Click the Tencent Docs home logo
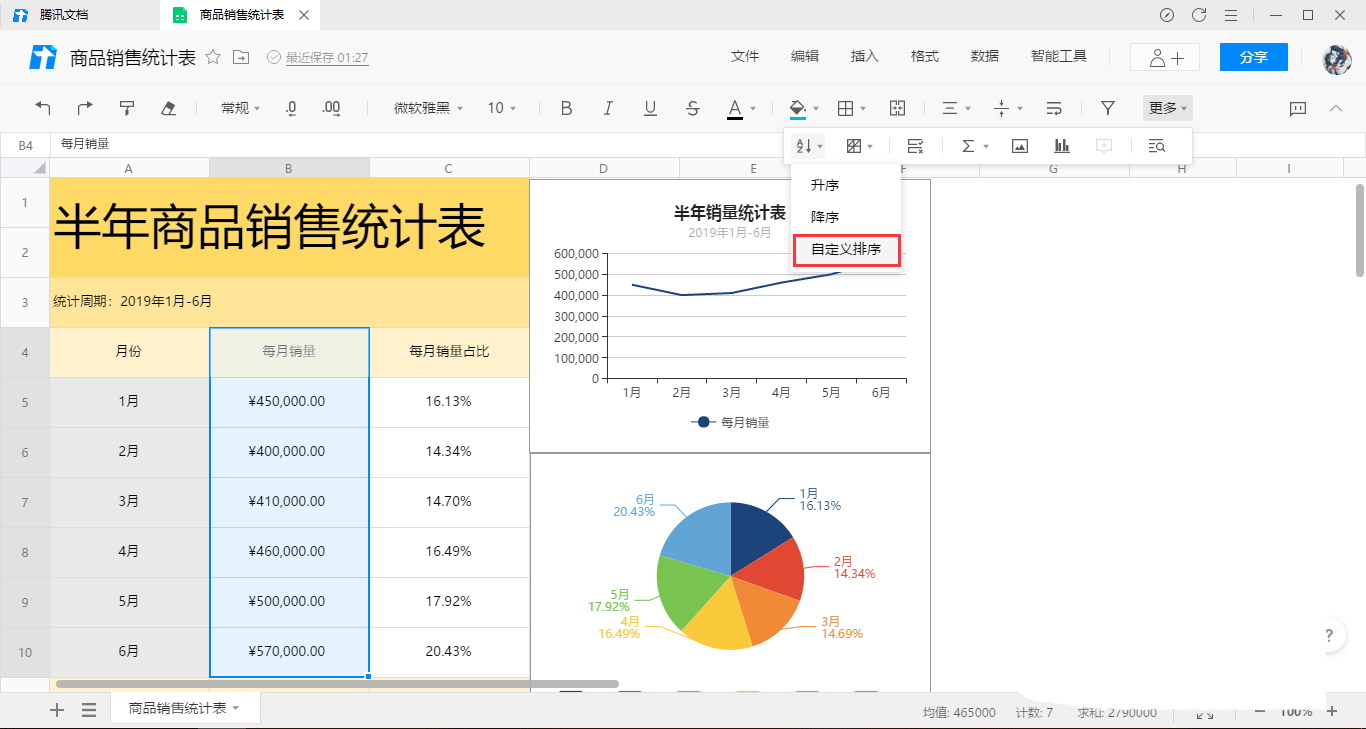The height and width of the screenshot is (729, 1366). pos(43,57)
